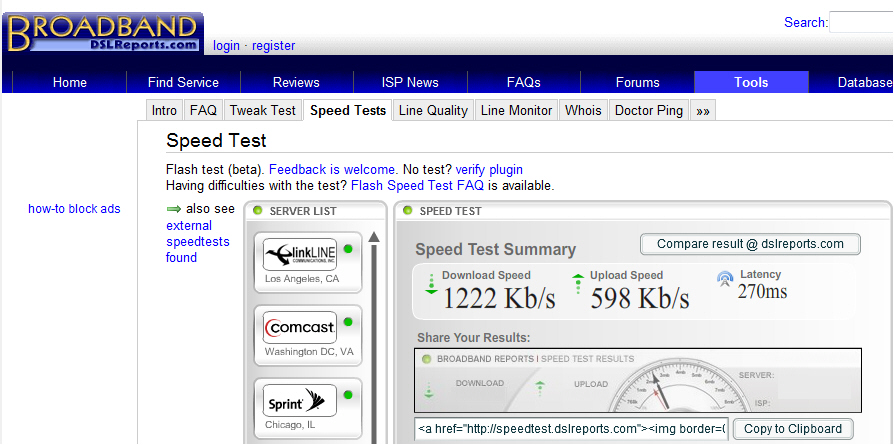Click the login link

pos(226,46)
